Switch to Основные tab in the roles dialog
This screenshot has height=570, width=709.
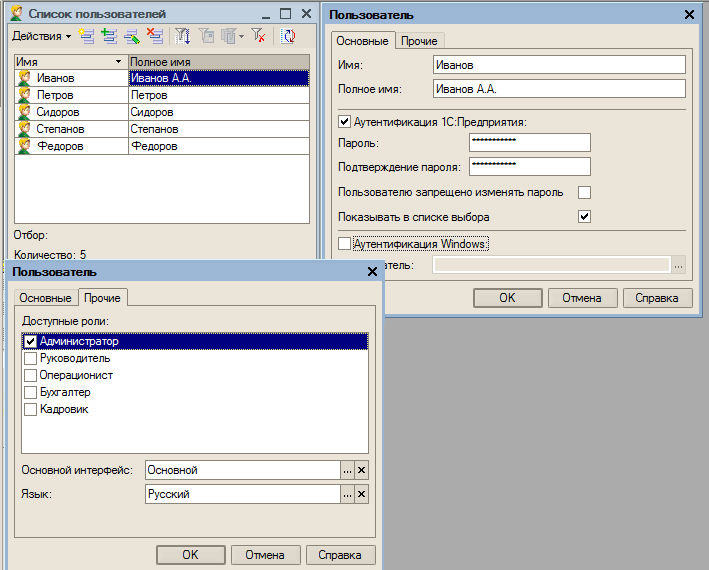point(46,298)
